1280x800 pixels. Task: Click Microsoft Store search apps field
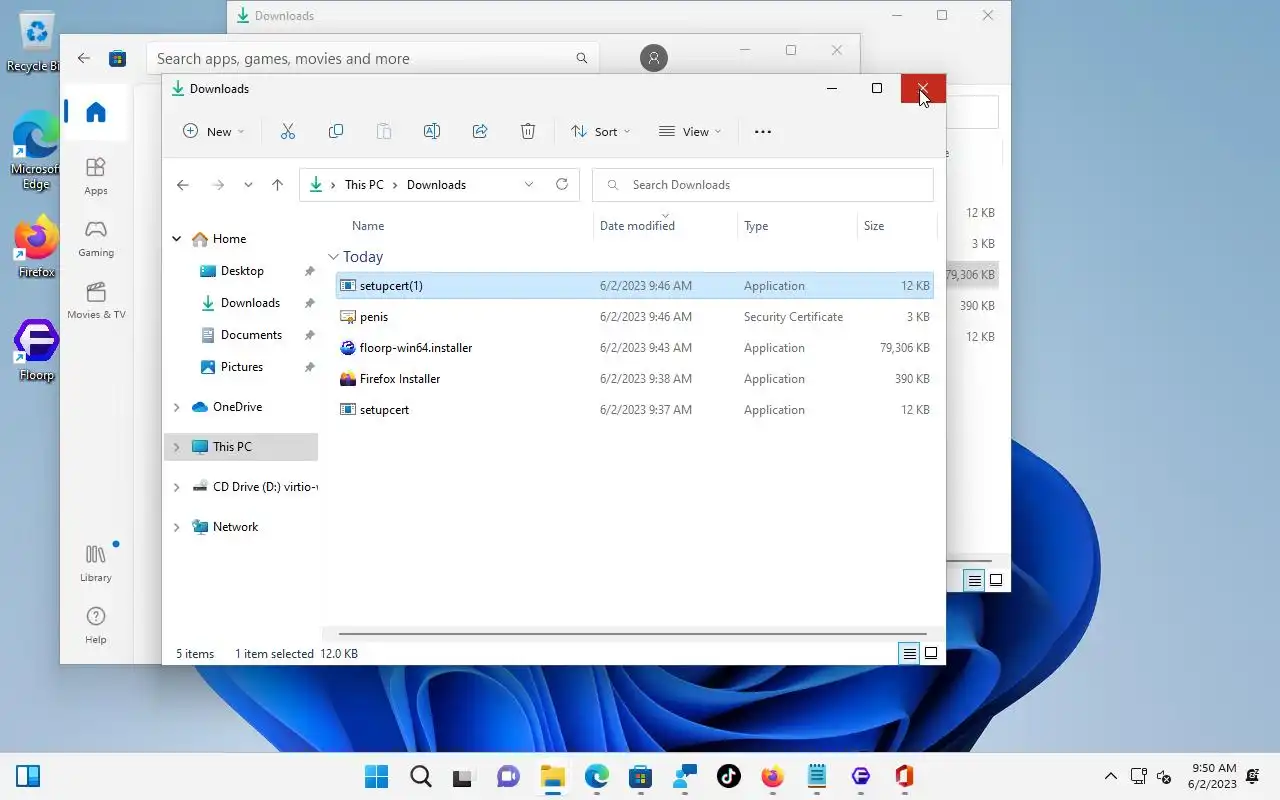click(x=372, y=59)
